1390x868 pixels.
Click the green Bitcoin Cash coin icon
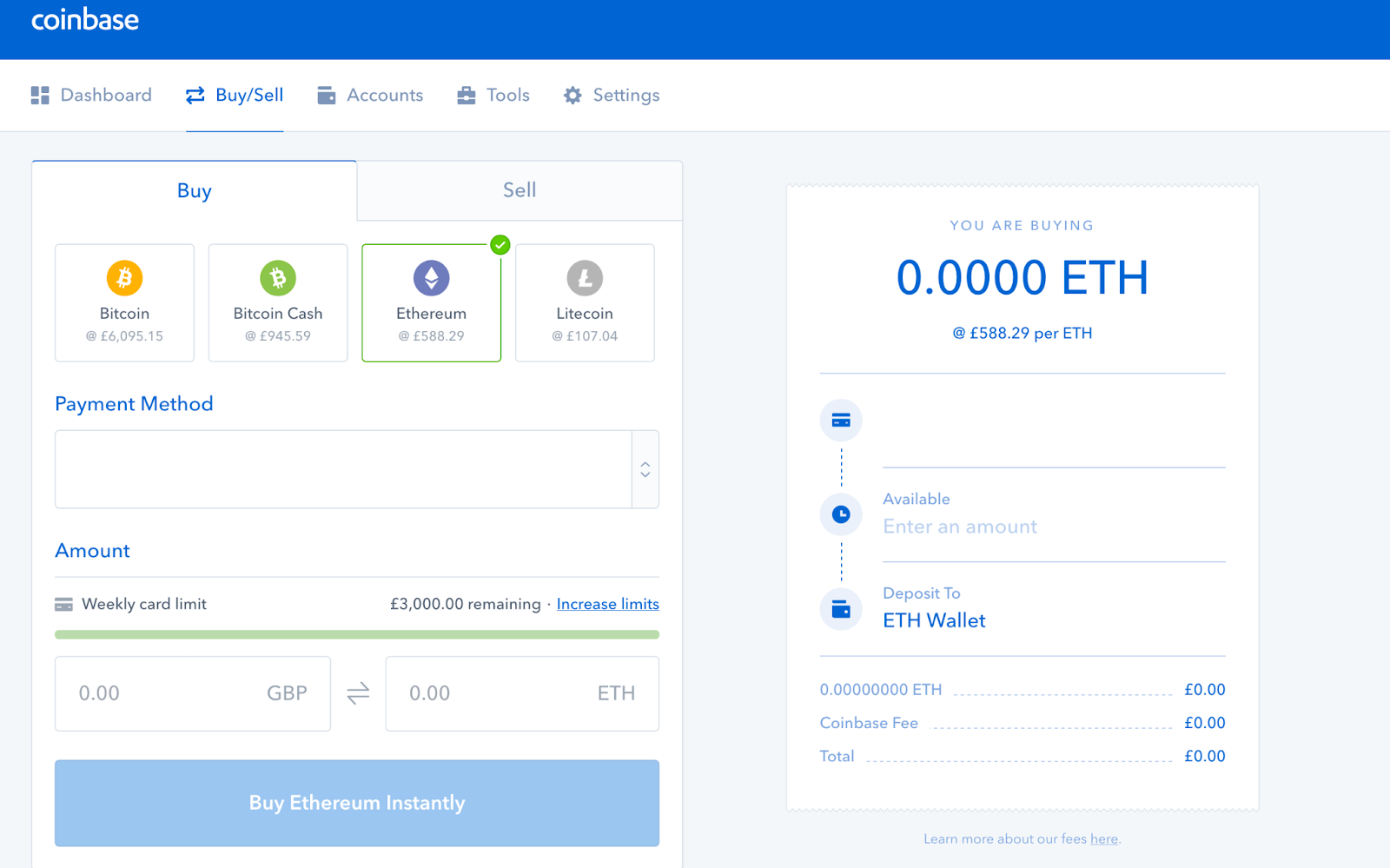click(278, 278)
